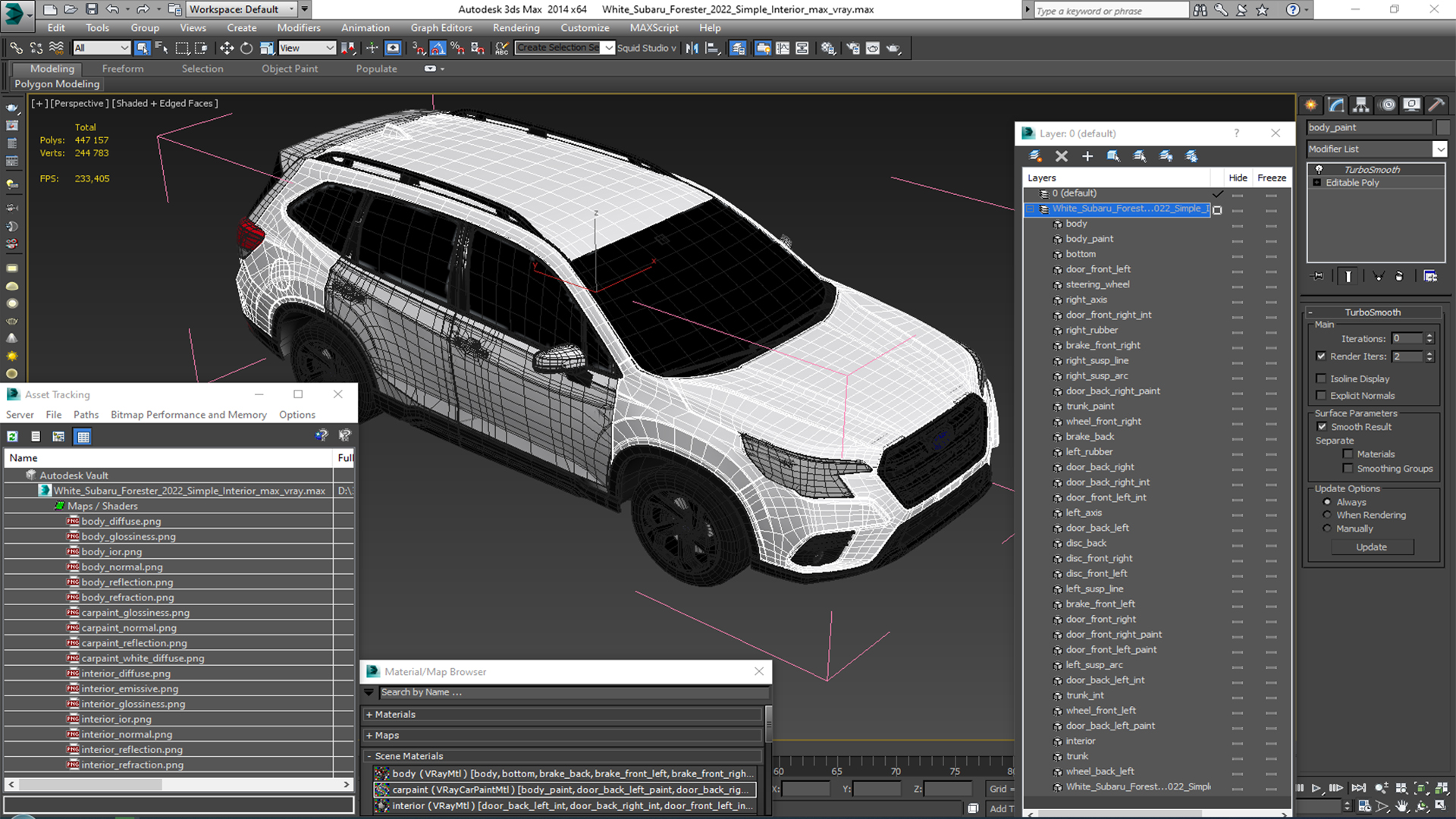Increase TurboSmooth Iterations spinner up arrow

(1429, 335)
